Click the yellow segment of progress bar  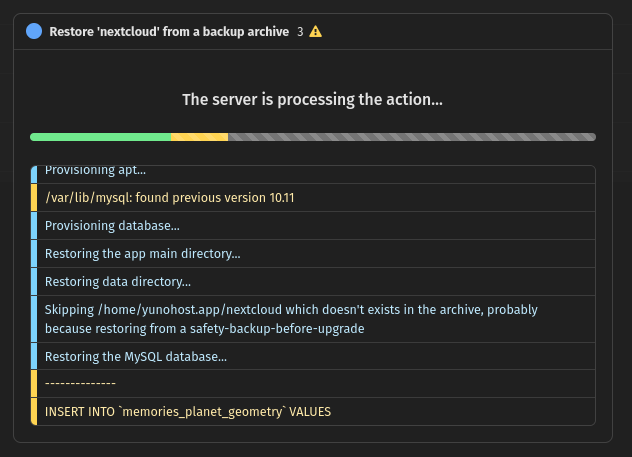tap(199, 137)
